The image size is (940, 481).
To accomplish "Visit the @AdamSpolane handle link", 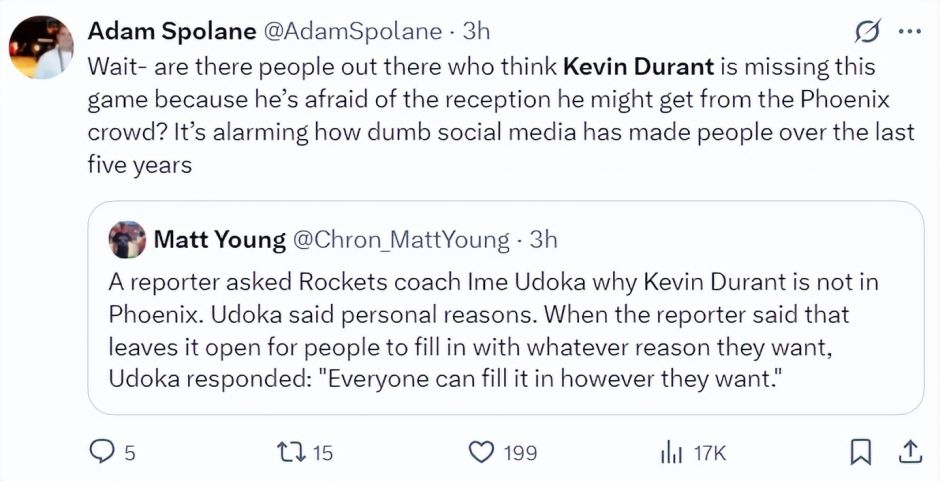I will 351,31.
